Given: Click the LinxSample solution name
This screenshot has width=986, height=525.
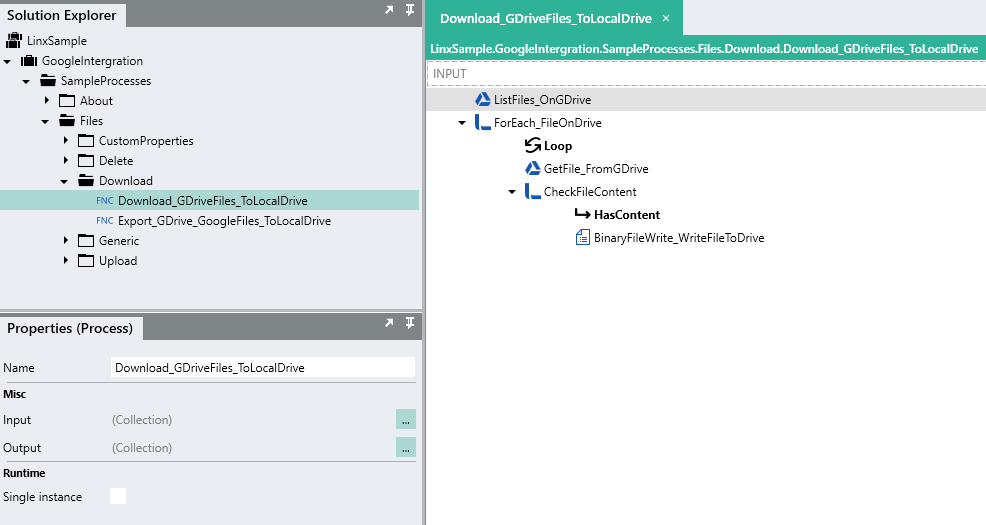Looking at the screenshot, I should pos(57,41).
